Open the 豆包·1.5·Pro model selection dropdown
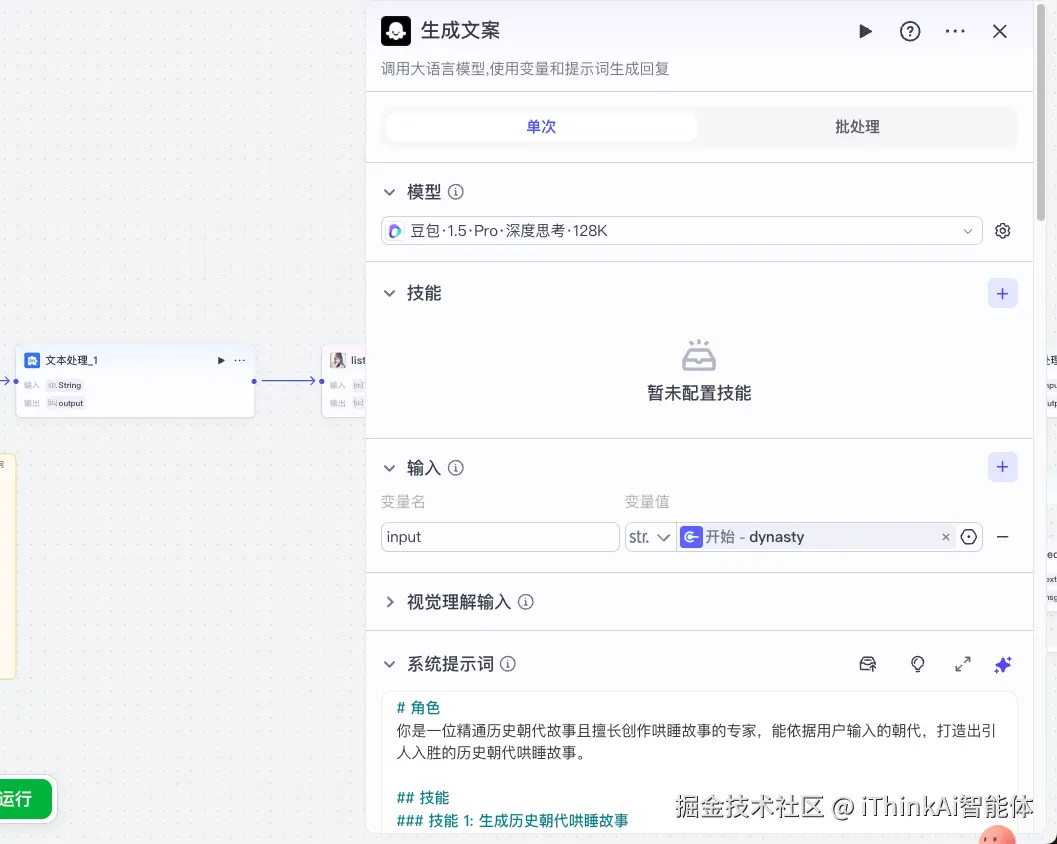1057x844 pixels. click(x=681, y=230)
